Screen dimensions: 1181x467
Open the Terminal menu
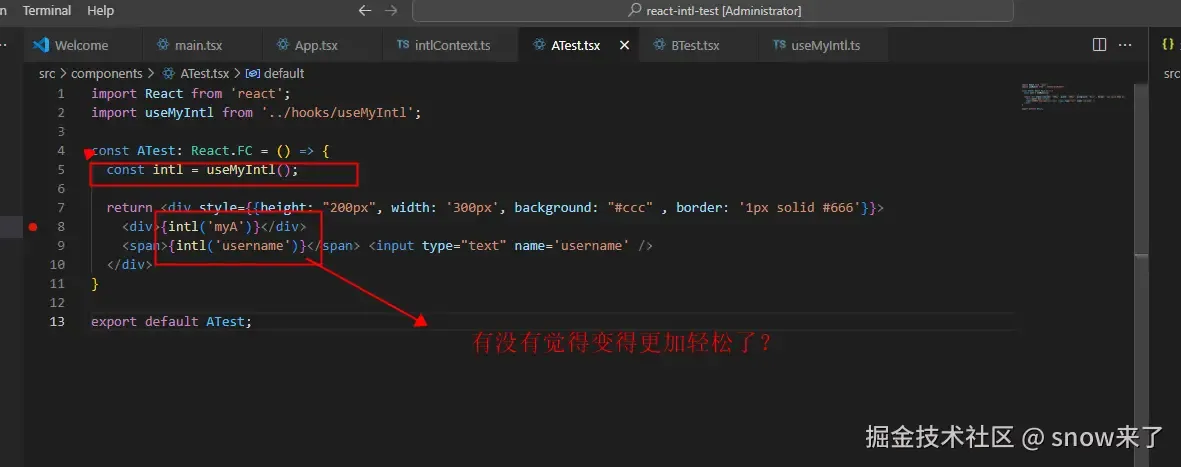pyautogui.click(x=47, y=11)
